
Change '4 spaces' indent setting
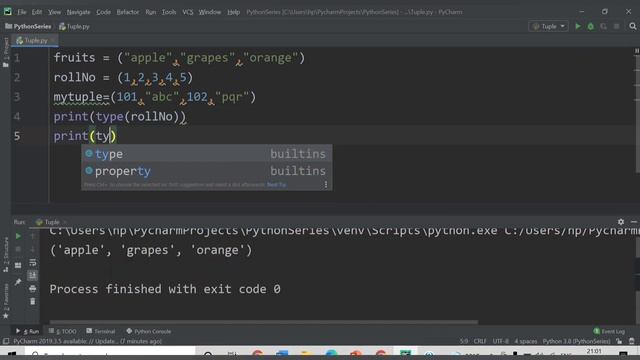526,341
